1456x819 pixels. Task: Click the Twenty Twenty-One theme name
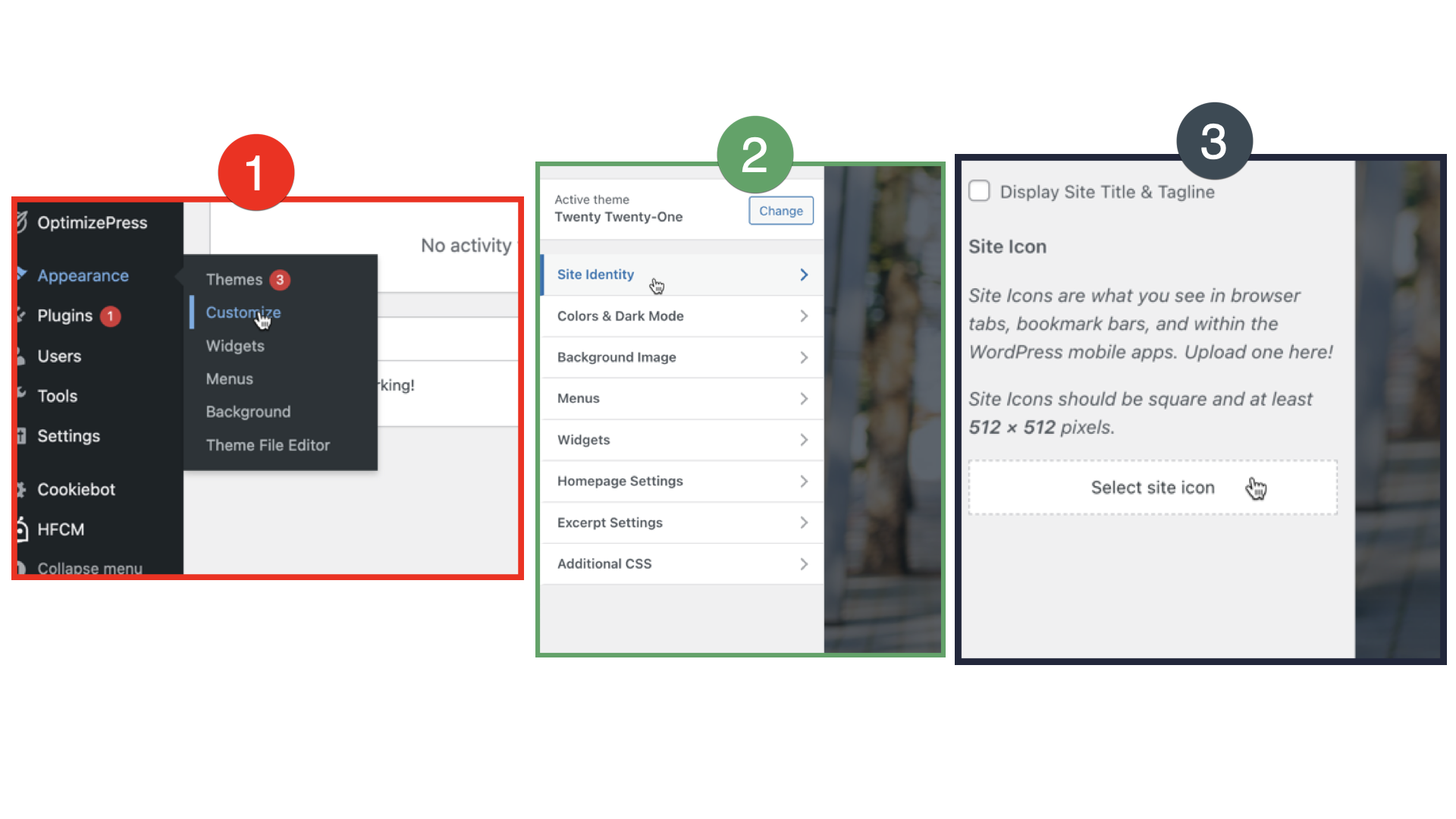point(618,217)
